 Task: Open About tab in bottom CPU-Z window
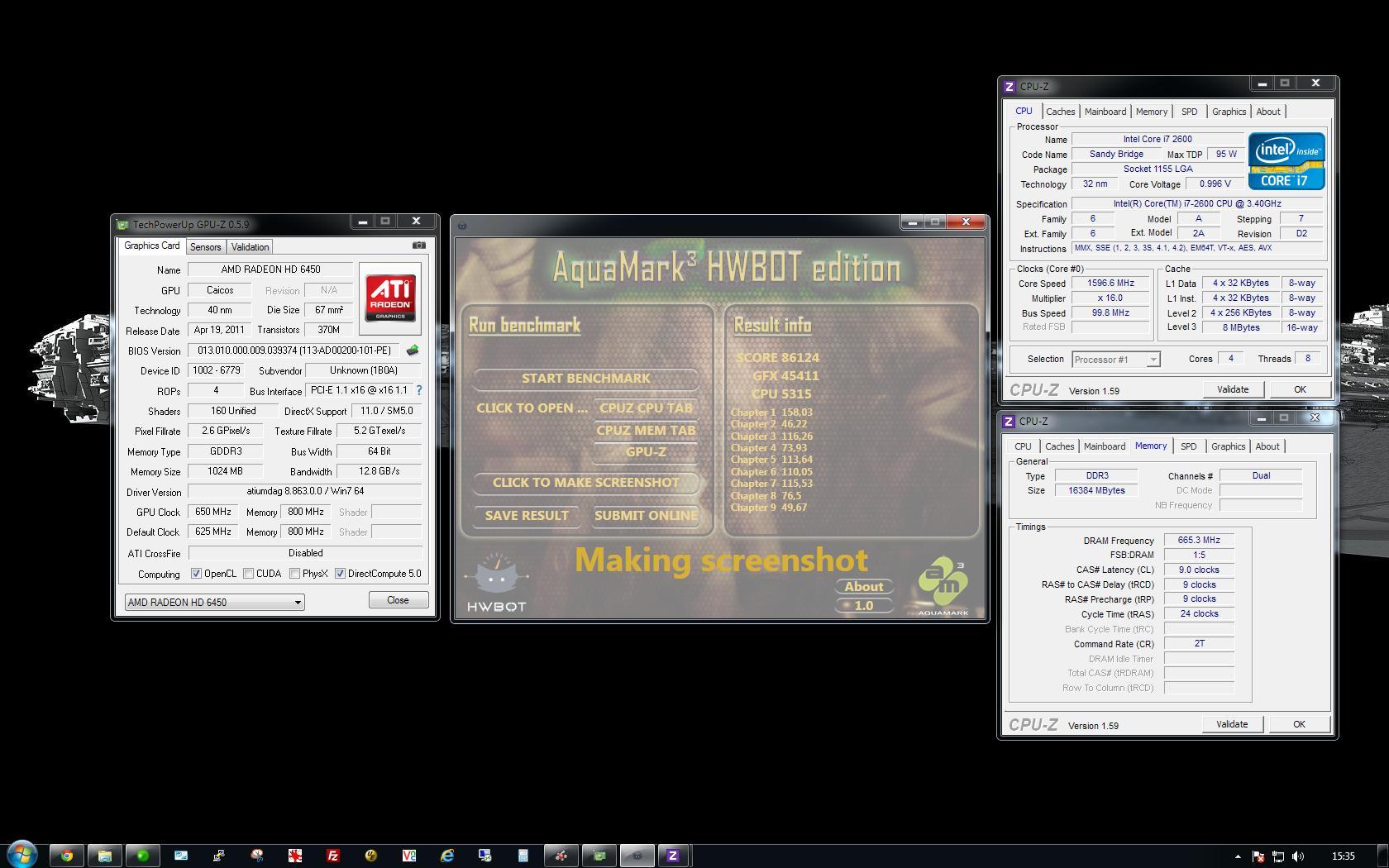pos(1267,446)
